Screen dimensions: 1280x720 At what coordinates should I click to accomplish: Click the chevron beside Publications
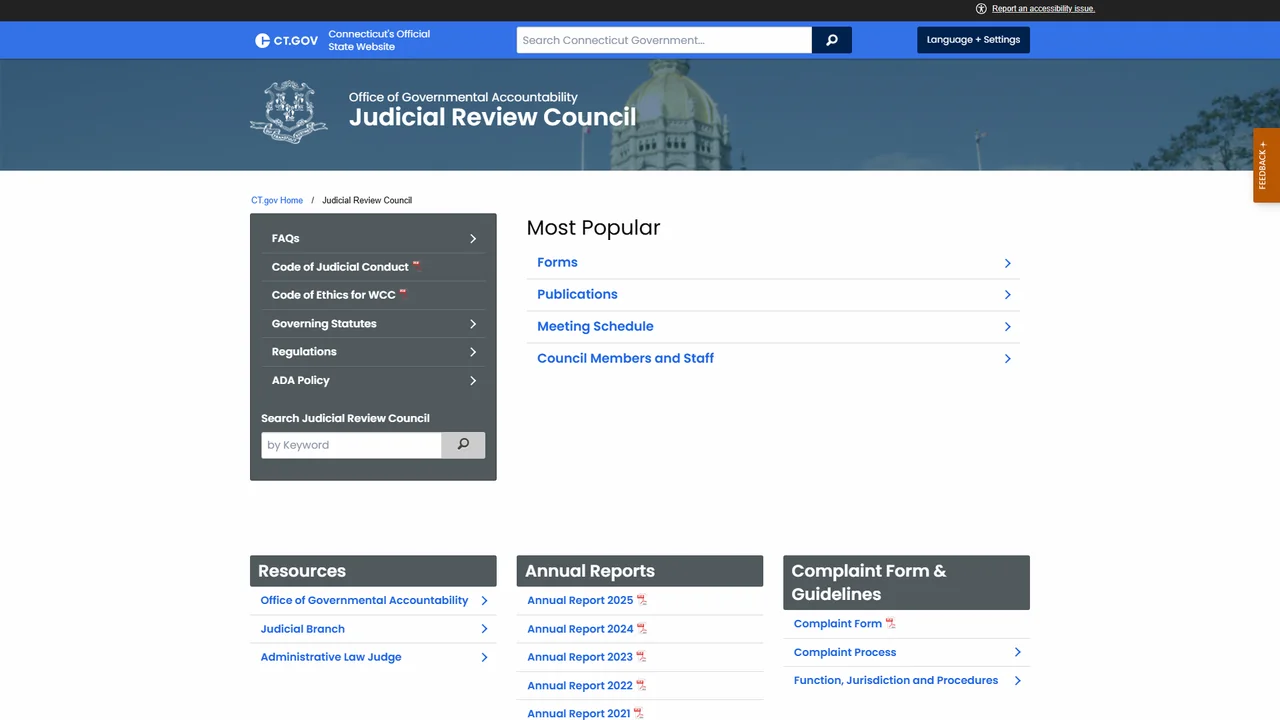tap(1007, 295)
